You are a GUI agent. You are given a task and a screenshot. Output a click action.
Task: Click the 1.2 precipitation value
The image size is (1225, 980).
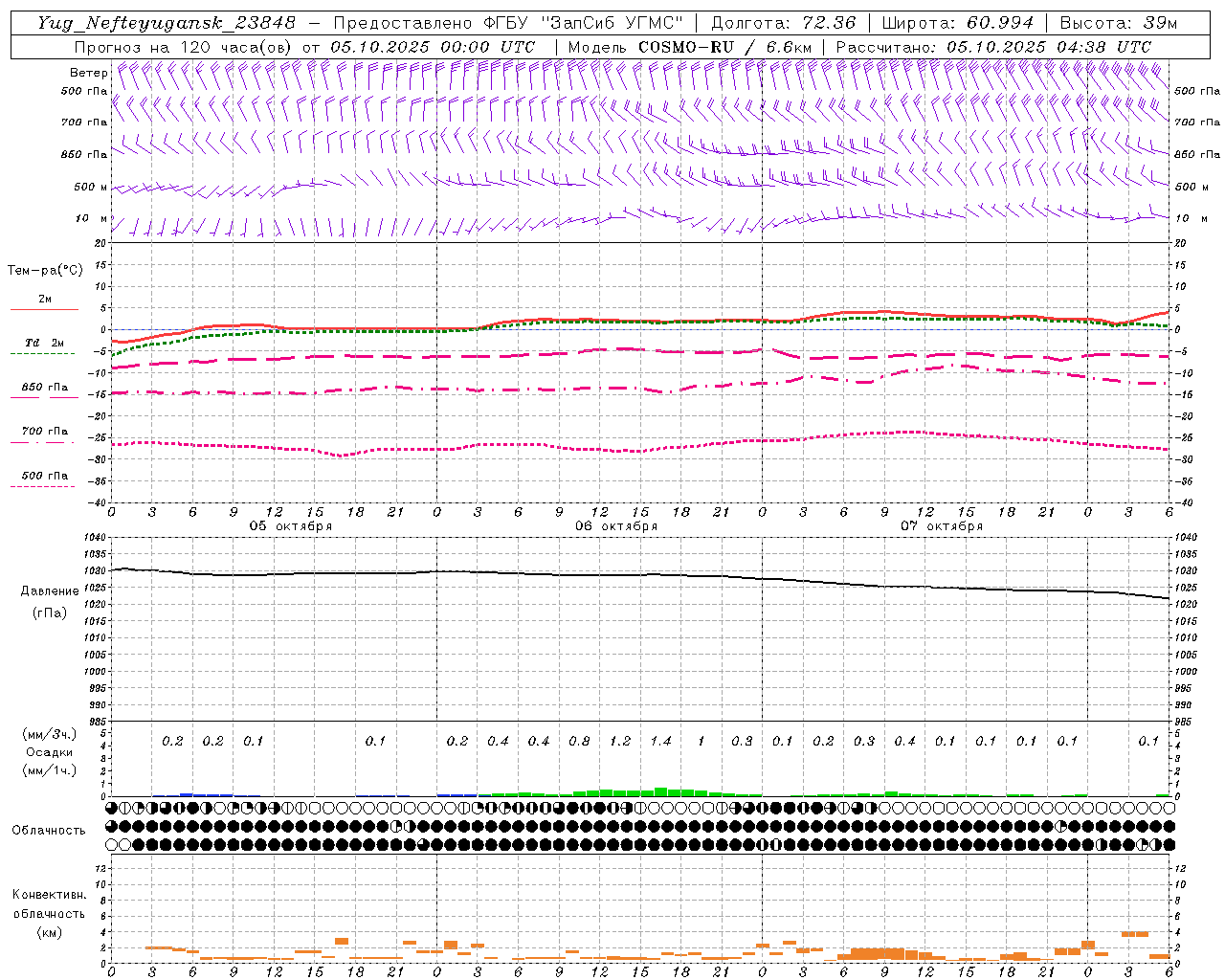click(x=620, y=741)
